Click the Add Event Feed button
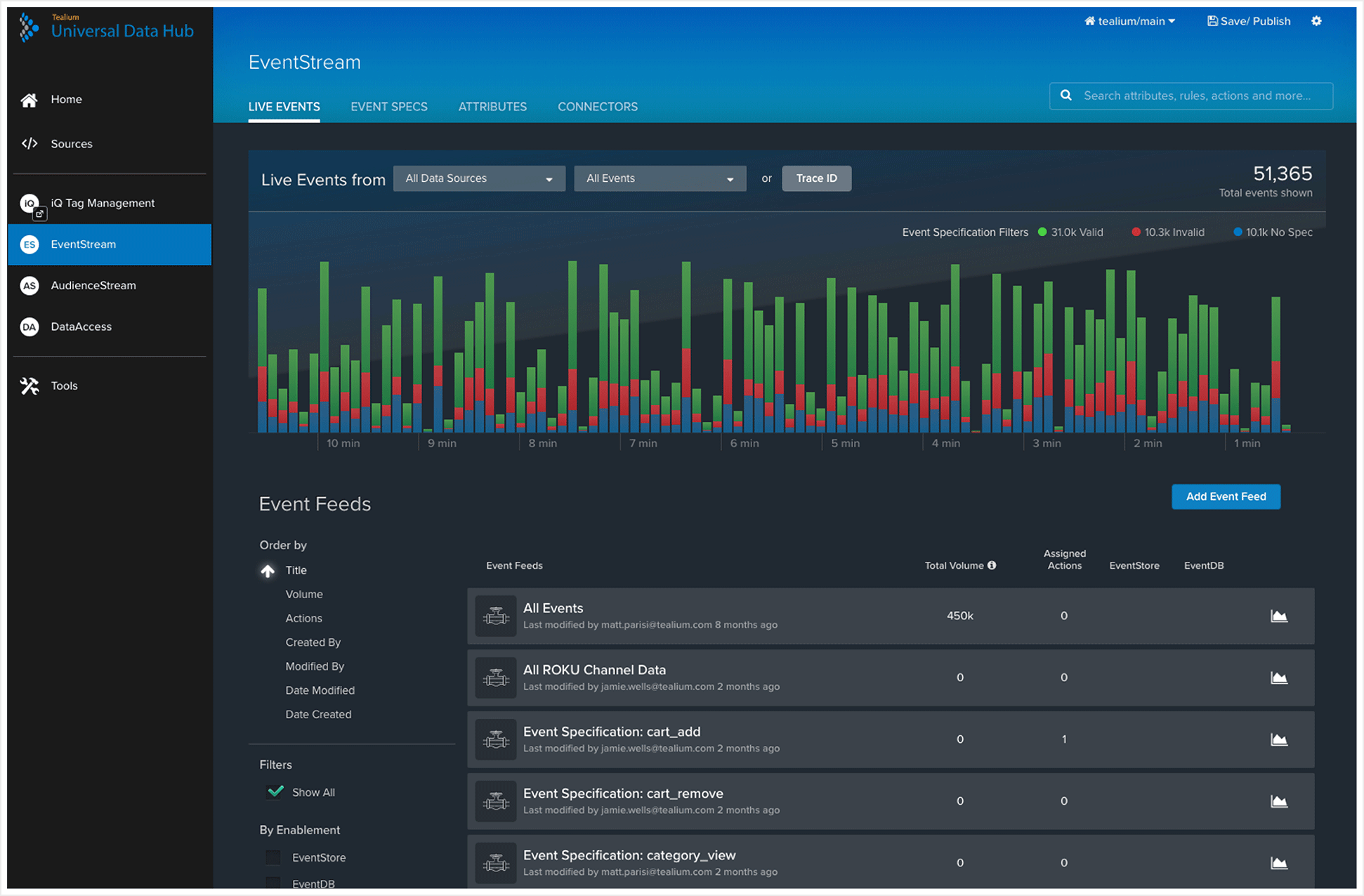 click(1226, 496)
